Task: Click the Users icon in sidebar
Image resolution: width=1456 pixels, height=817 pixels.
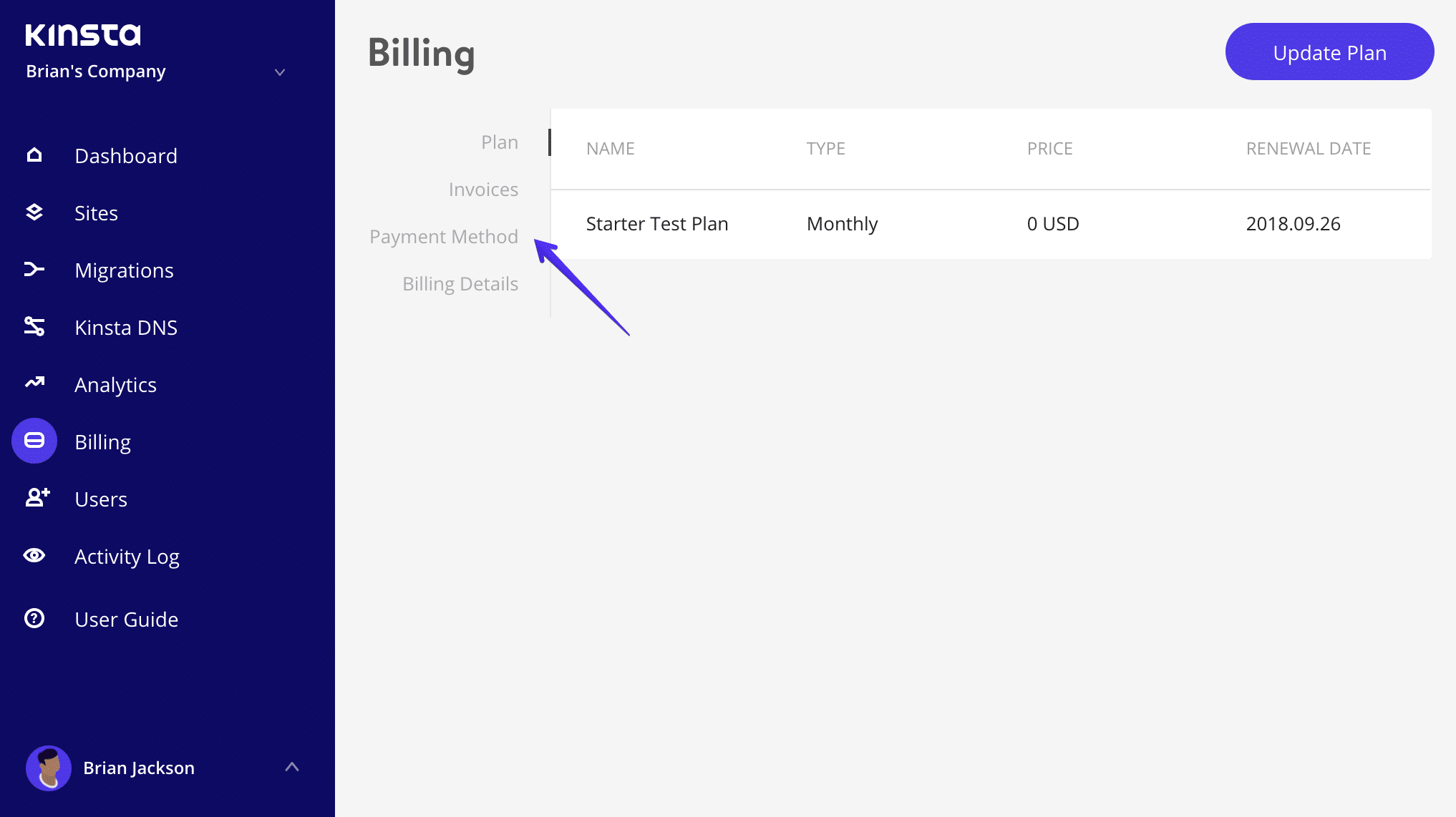Action: point(35,498)
